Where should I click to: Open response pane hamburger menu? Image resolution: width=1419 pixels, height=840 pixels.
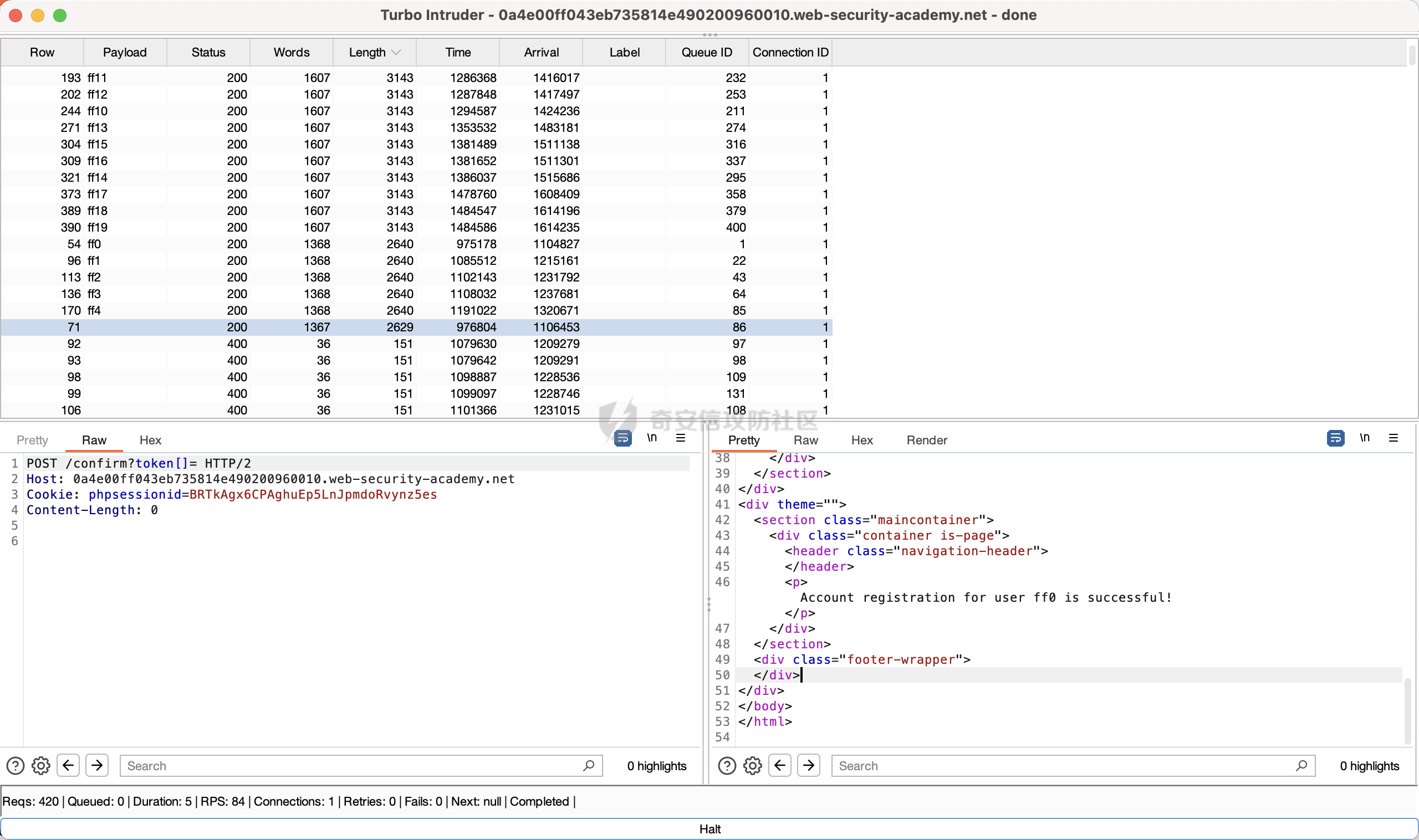[x=1394, y=438]
